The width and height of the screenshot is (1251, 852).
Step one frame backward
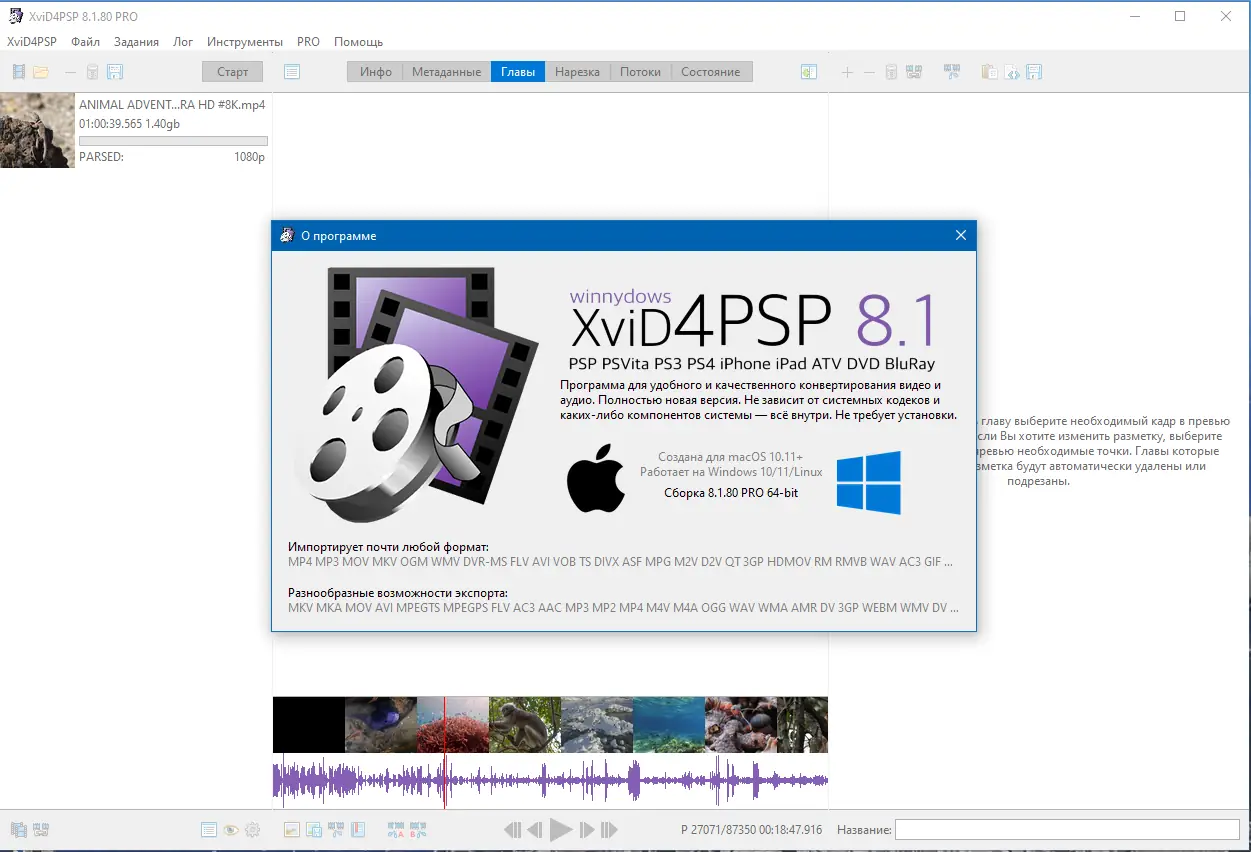535,829
